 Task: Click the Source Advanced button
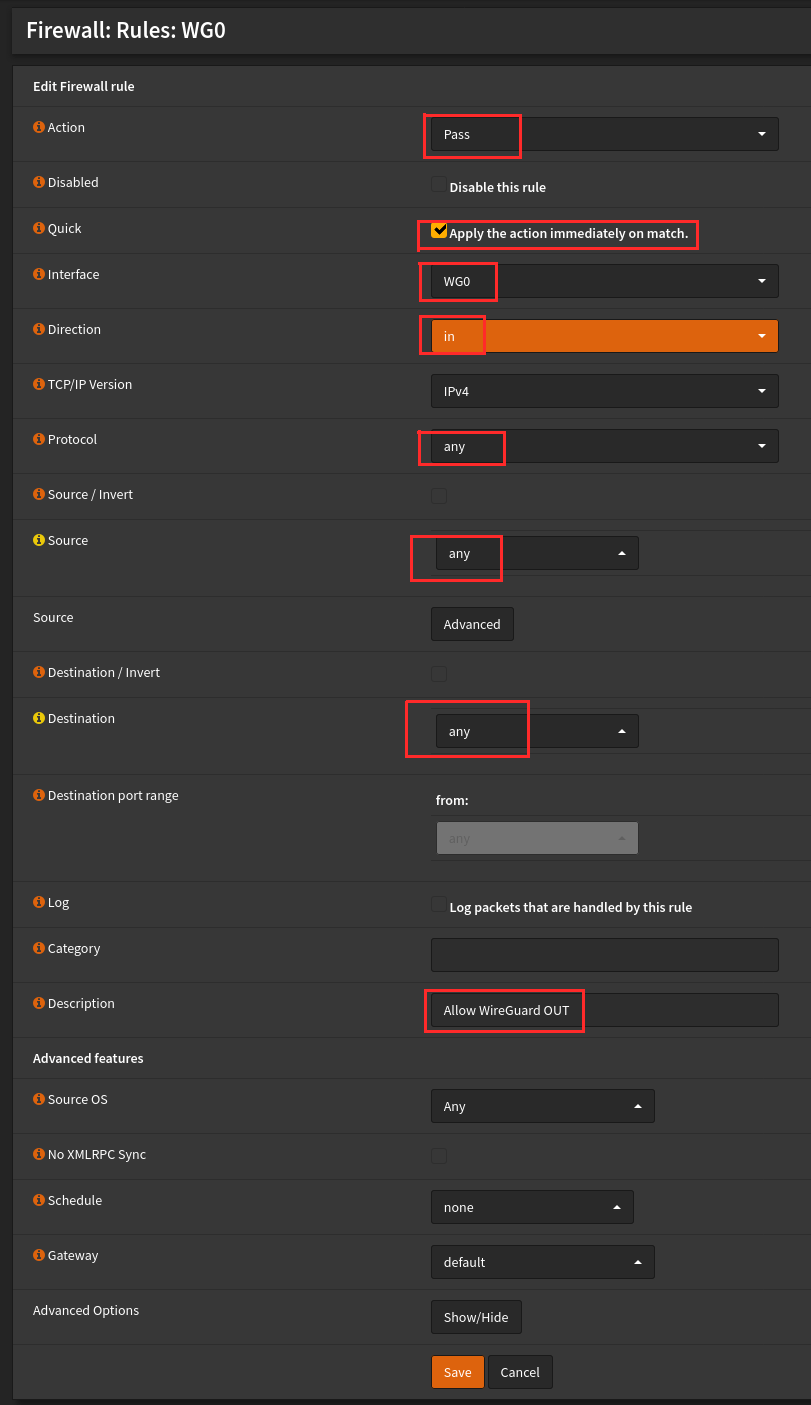472,624
